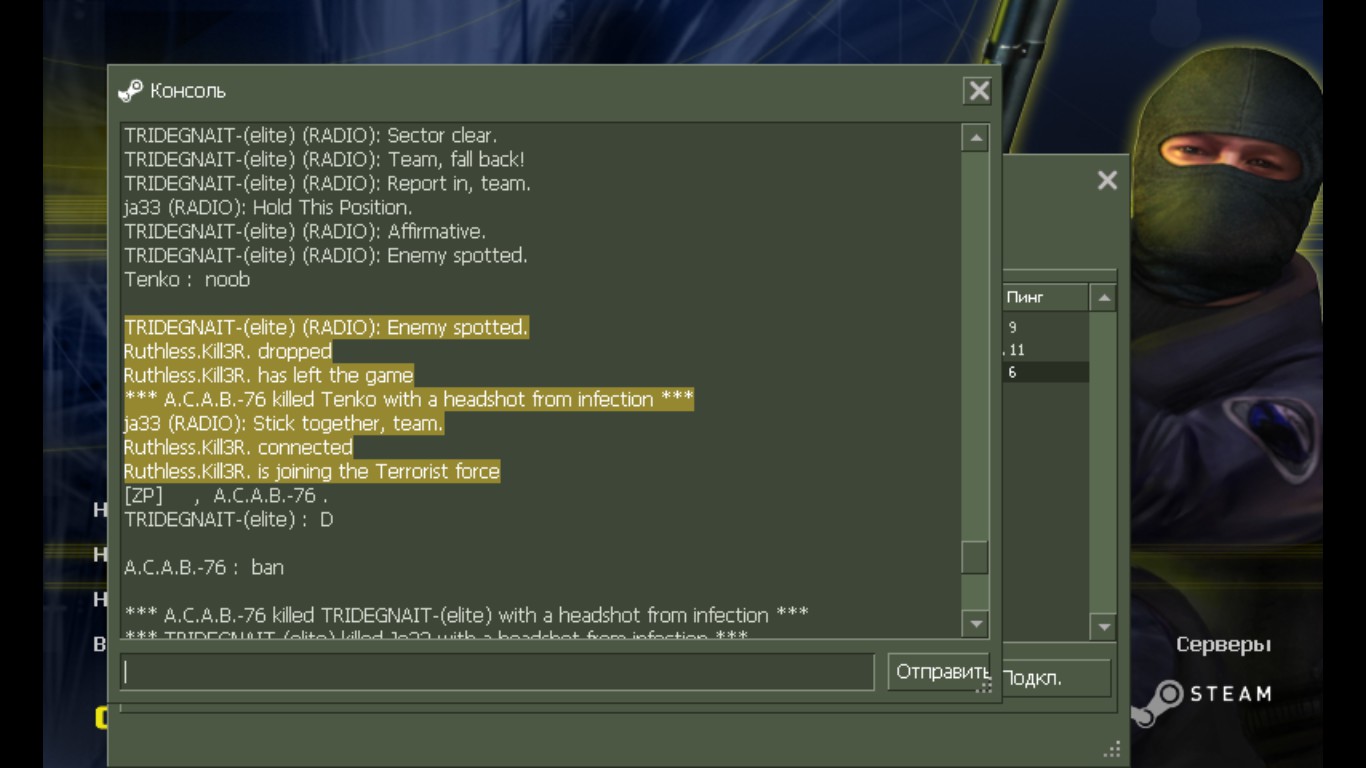The height and width of the screenshot is (768, 1366).
Task: Click the Steam icon beside Консоль title
Action: click(x=130, y=91)
